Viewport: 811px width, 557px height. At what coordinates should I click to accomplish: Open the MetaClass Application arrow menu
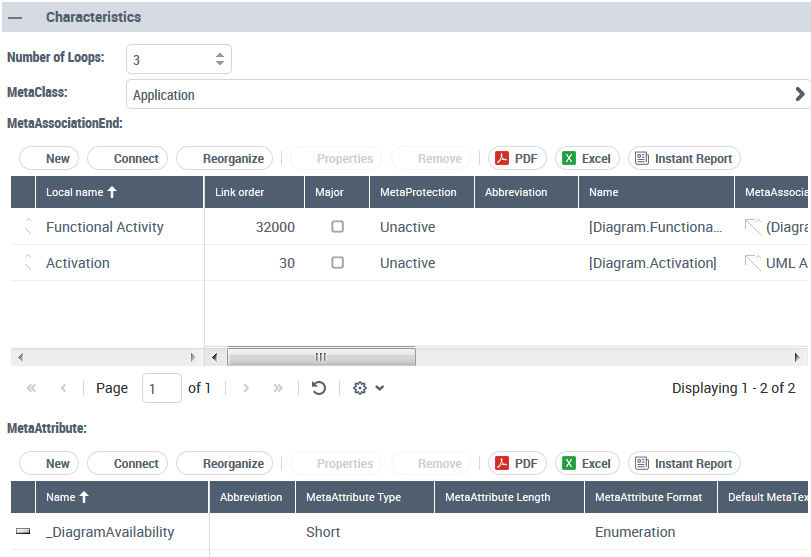tap(799, 94)
